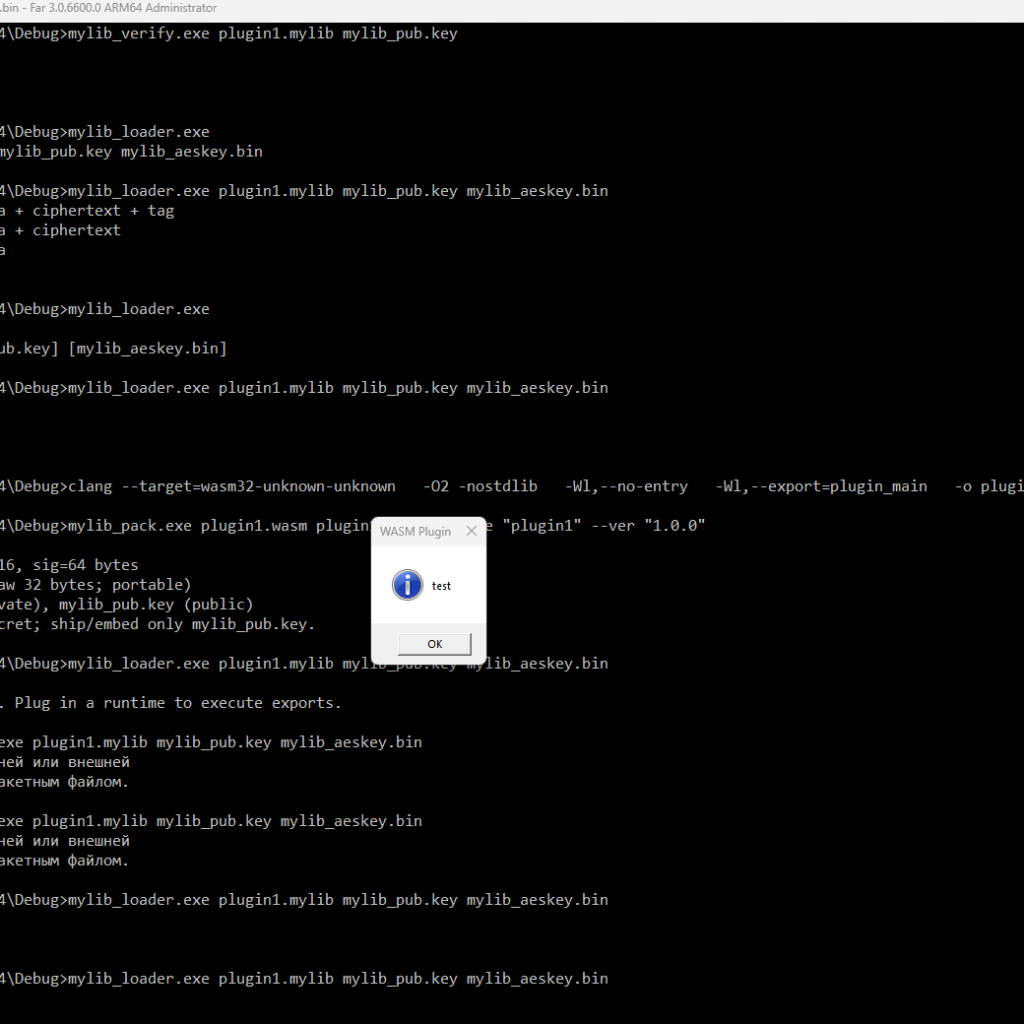
Task: Select the "test" message text in the dialog
Action: (441, 586)
